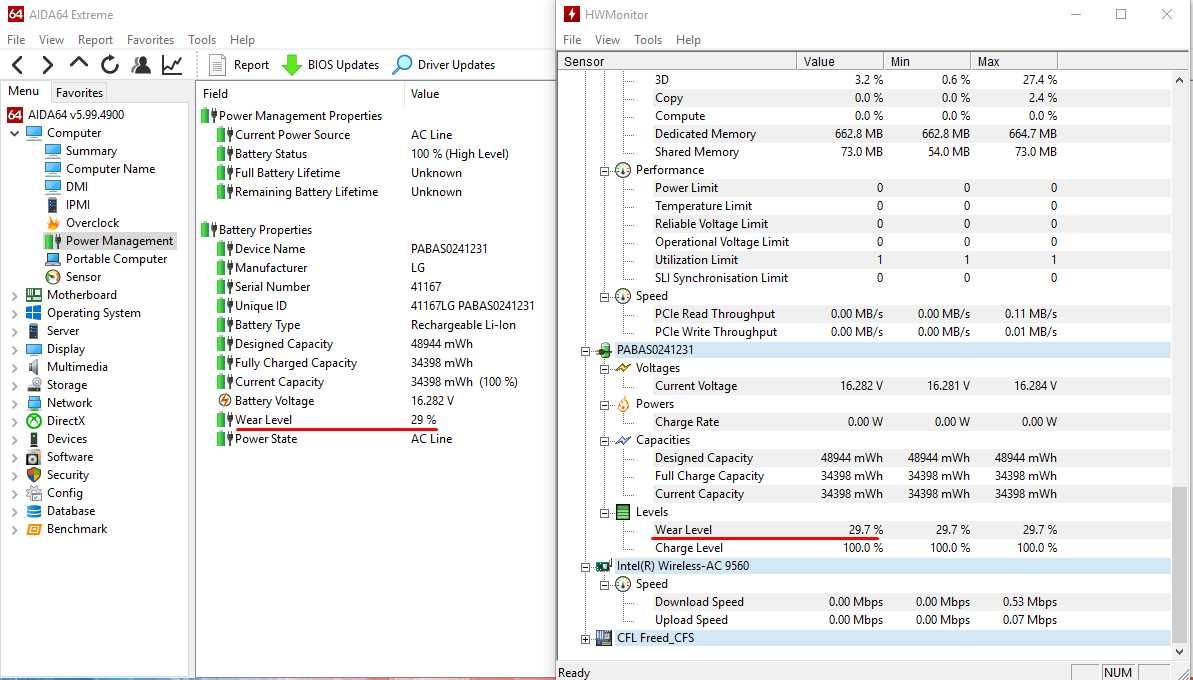
Task: Collapse the Levels group in HWMonitor
Action: 605,513
